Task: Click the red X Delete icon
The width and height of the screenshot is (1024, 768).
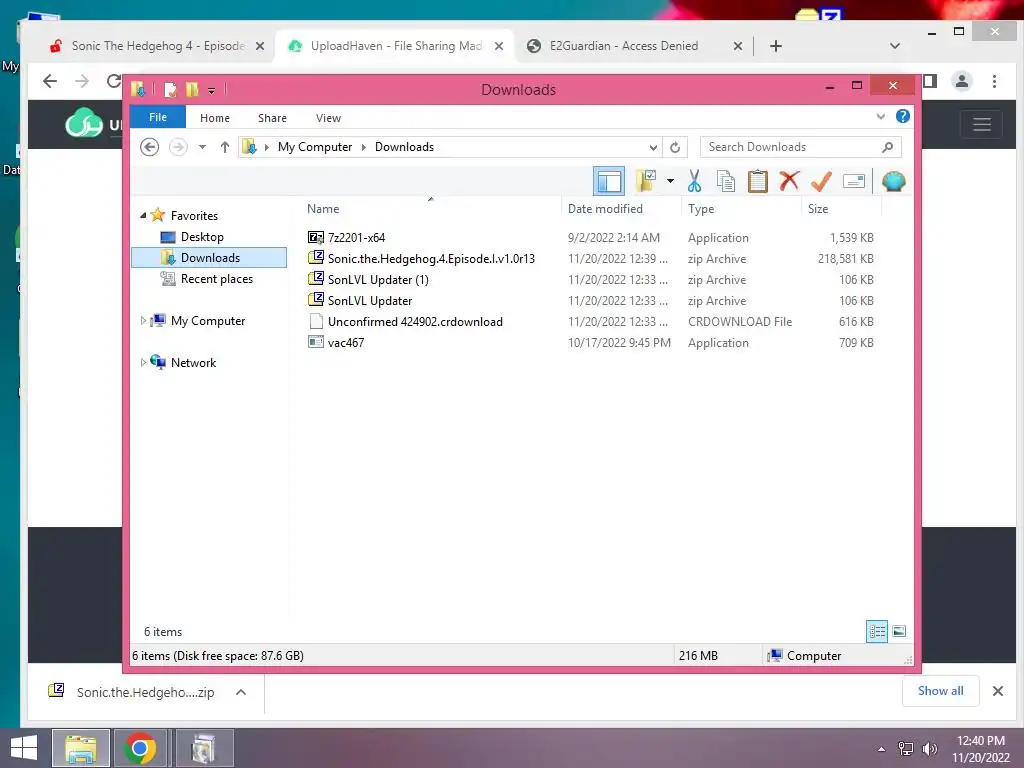Action: (789, 180)
